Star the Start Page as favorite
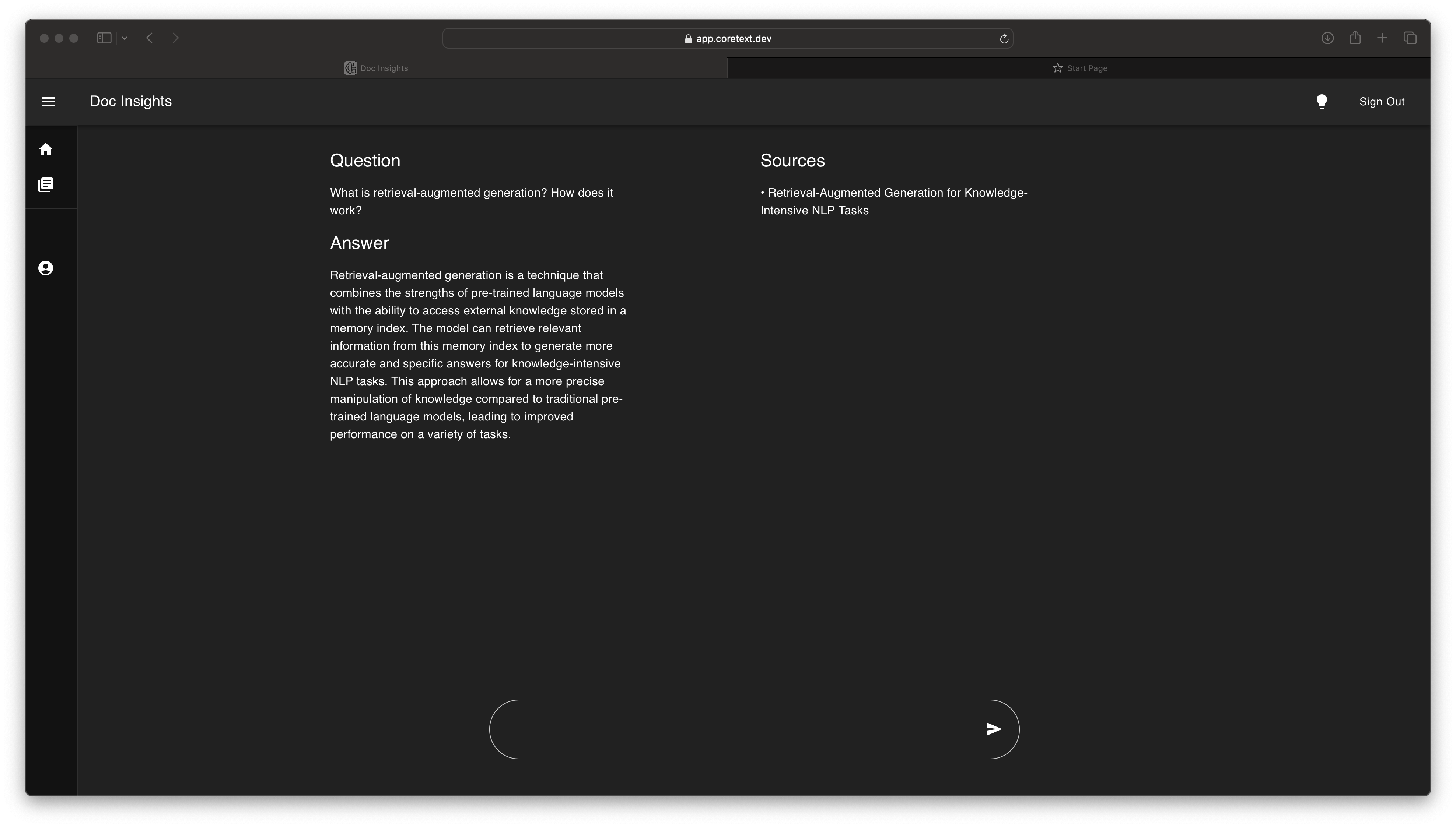This screenshot has height=827, width=1456. 1057,68
